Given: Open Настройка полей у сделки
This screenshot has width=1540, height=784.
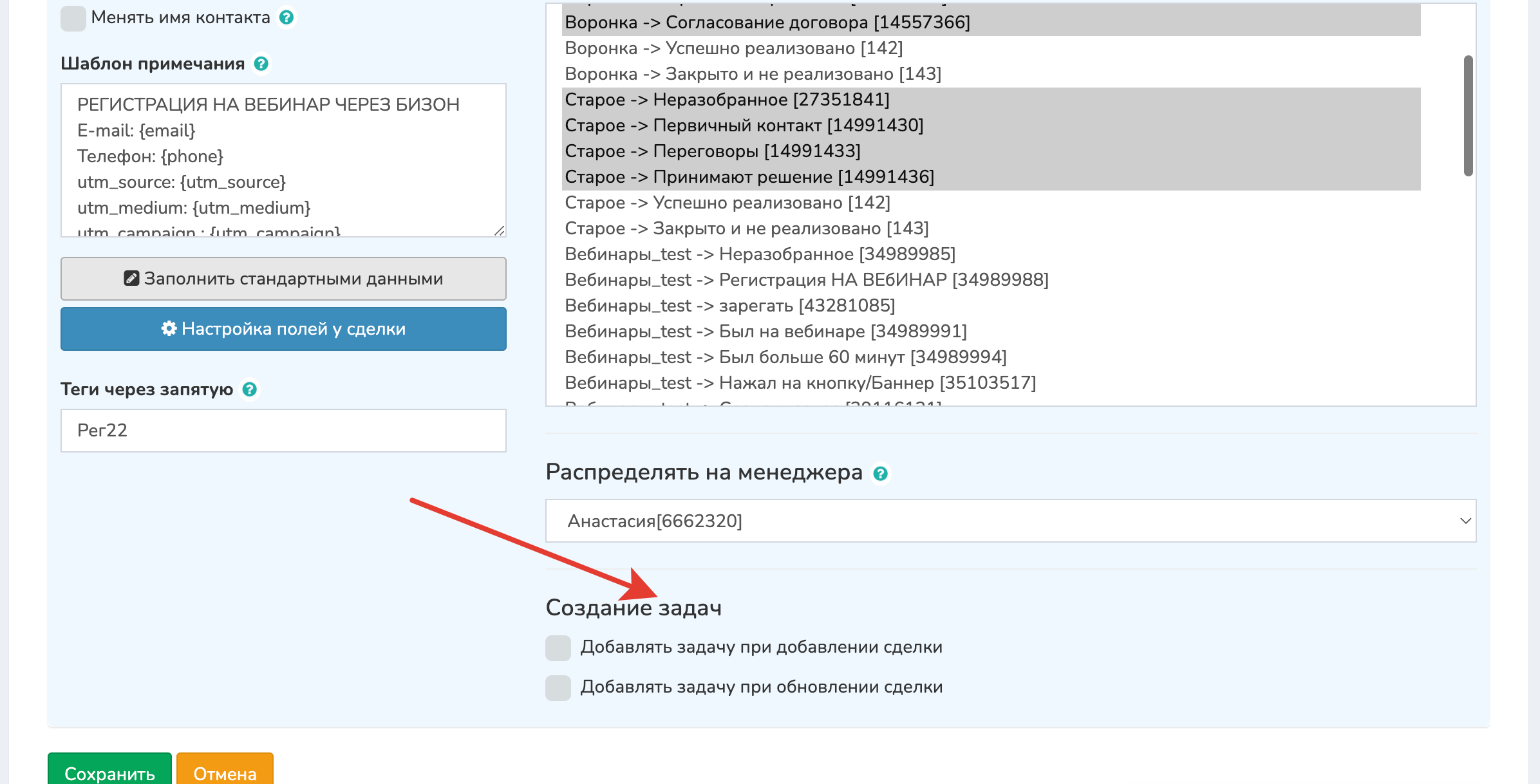Looking at the screenshot, I should coord(283,328).
